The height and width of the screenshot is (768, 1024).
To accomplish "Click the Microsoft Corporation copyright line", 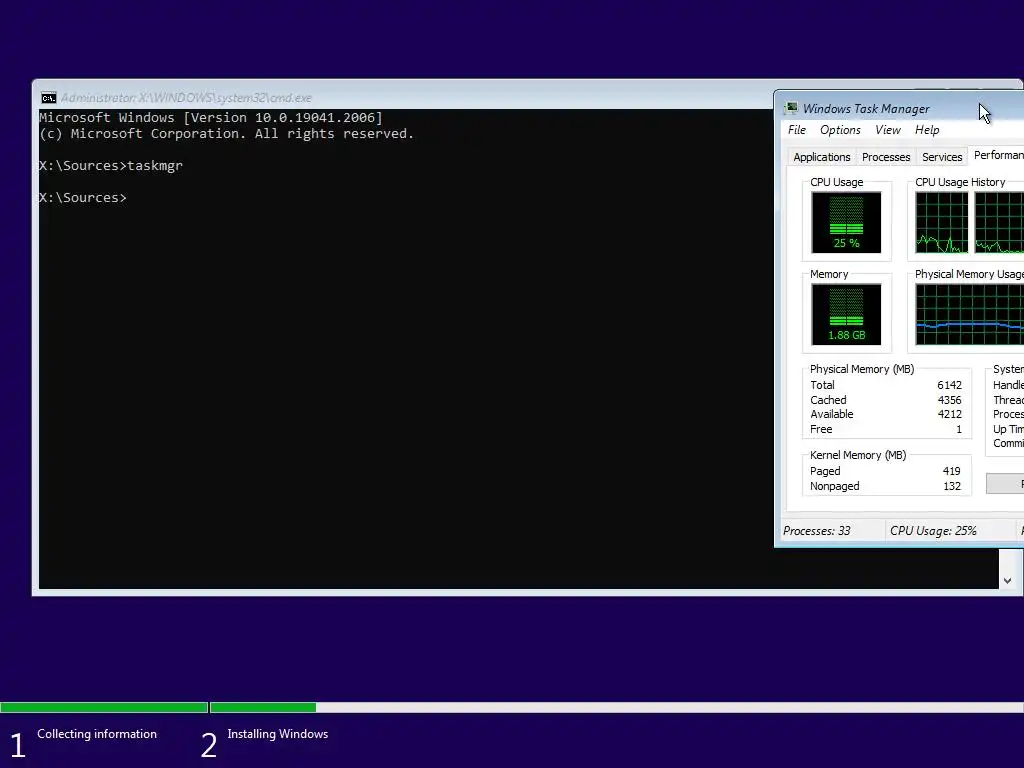I will tap(226, 134).
